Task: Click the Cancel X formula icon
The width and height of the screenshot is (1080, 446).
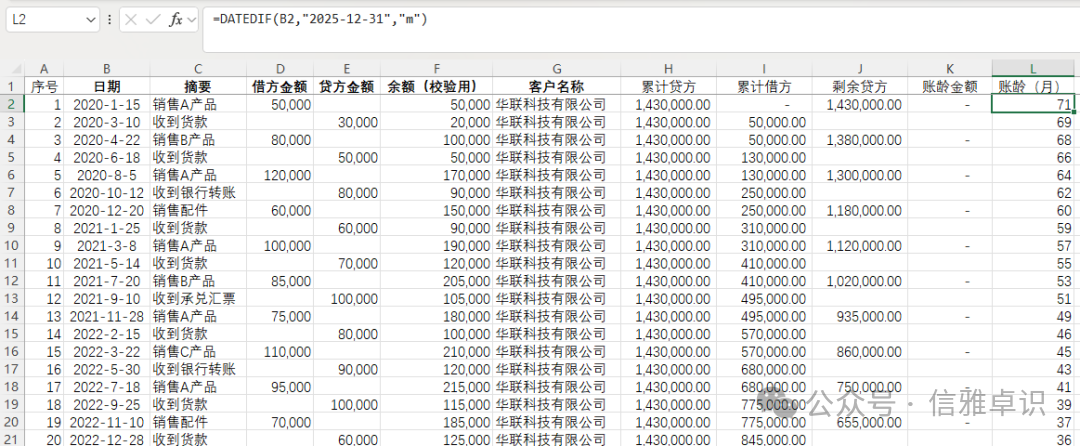Action: pyautogui.click(x=132, y=20)
